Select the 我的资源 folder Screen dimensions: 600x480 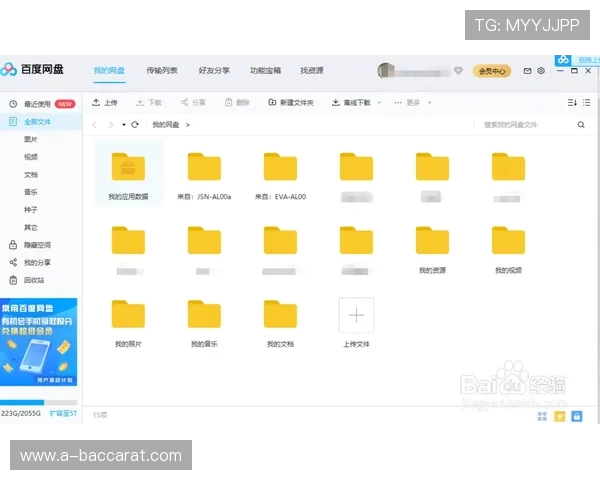coord(432,250)
